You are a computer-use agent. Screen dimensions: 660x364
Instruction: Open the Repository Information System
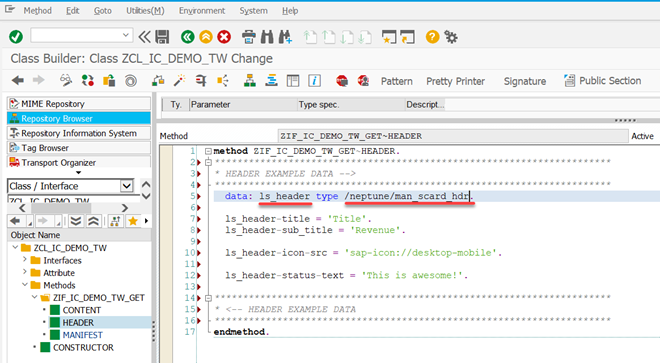click(x=79, y=133)
